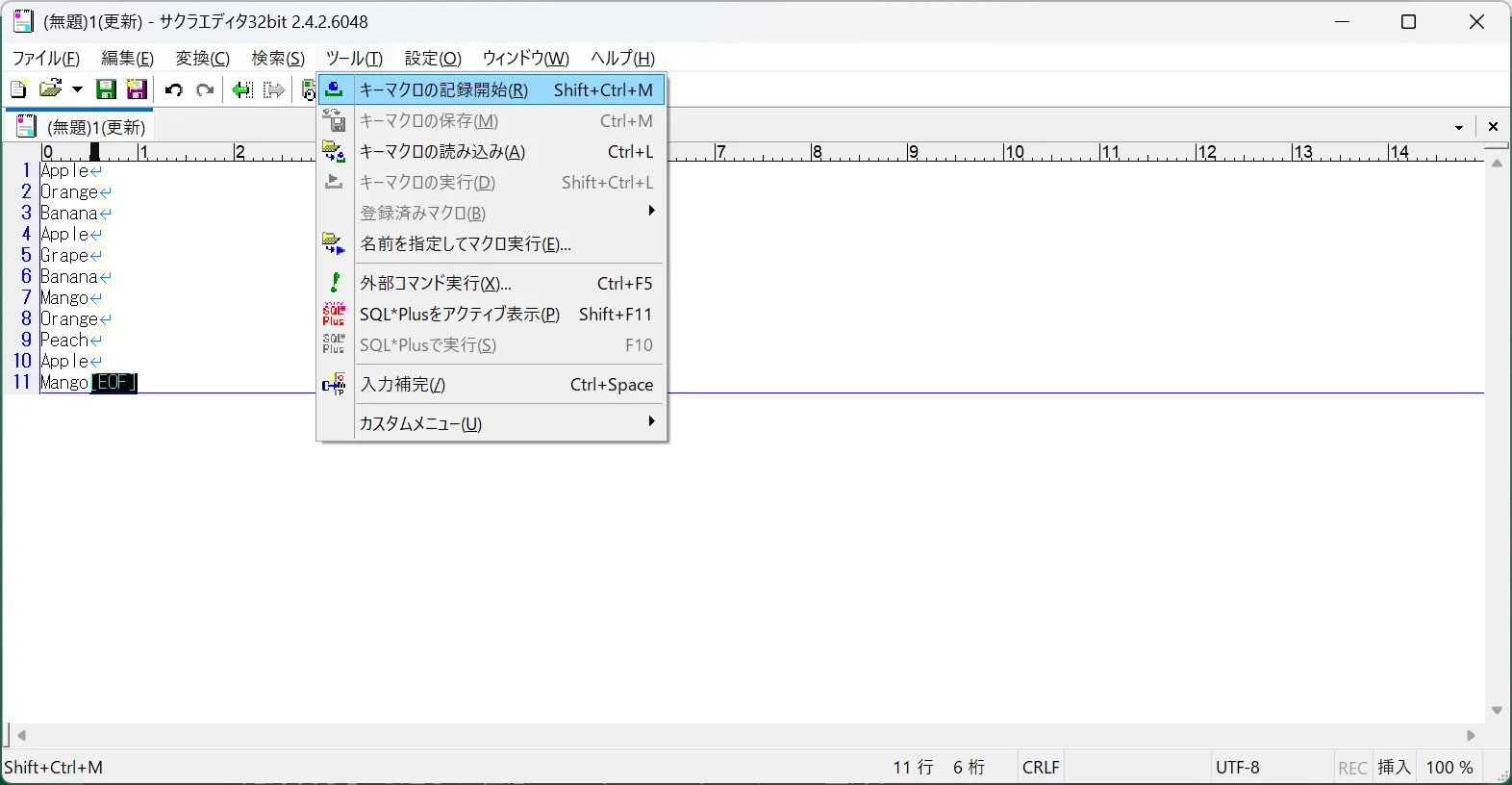Click the green Save floppy icon

[x=106, y=90]
